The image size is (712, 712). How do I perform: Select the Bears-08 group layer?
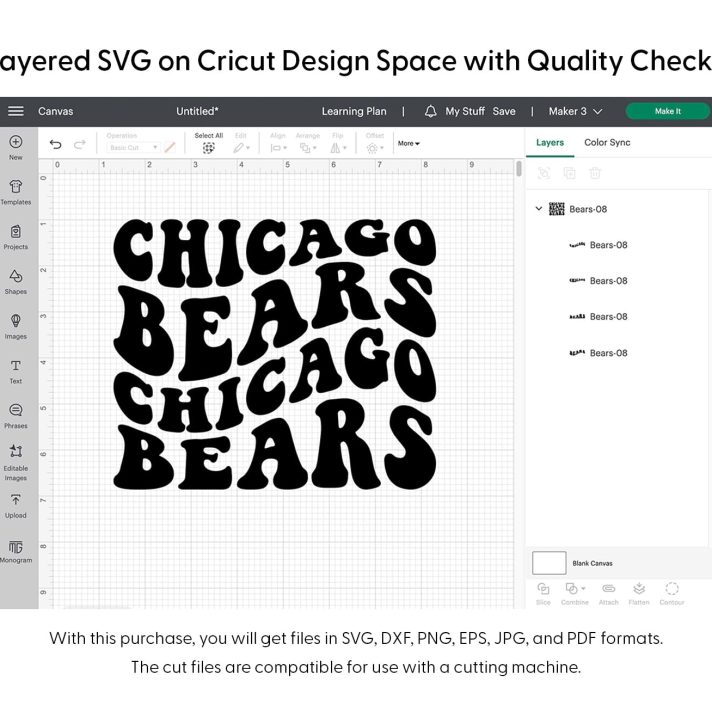588,209
